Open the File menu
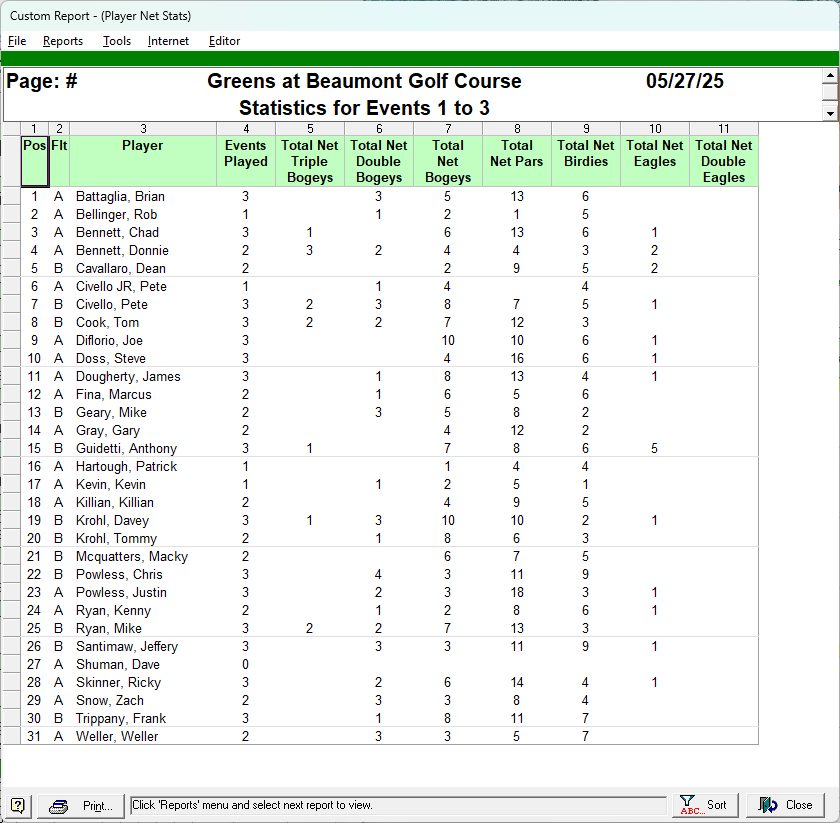 (17, 41)
